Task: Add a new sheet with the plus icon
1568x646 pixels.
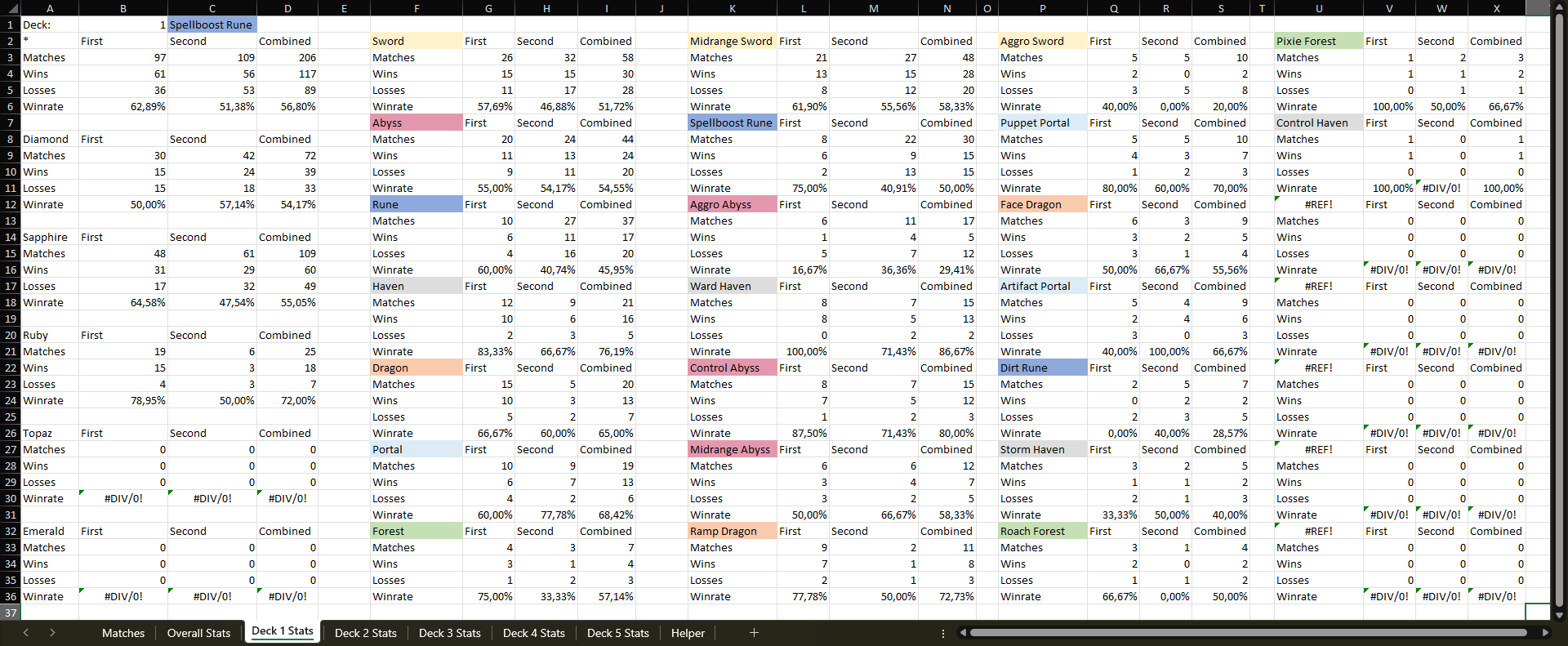Action: click(754, 633)
